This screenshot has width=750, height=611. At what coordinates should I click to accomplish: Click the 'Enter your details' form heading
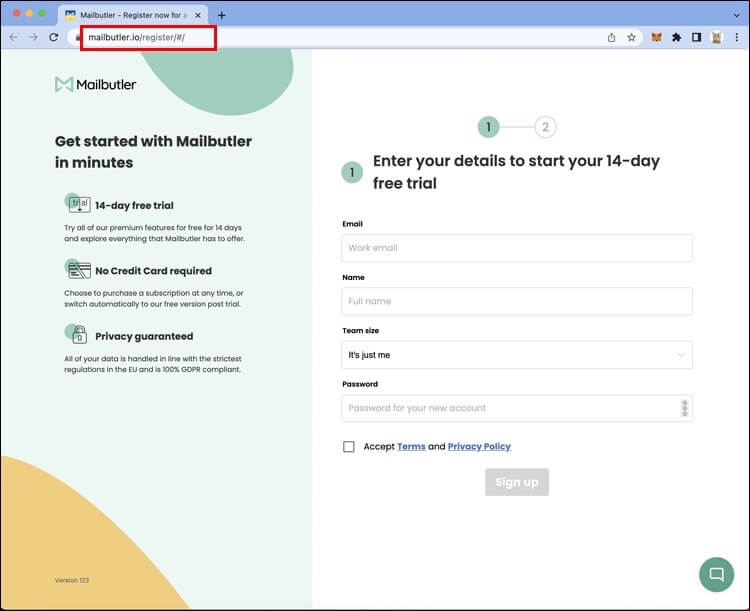[x=517, y=172]
